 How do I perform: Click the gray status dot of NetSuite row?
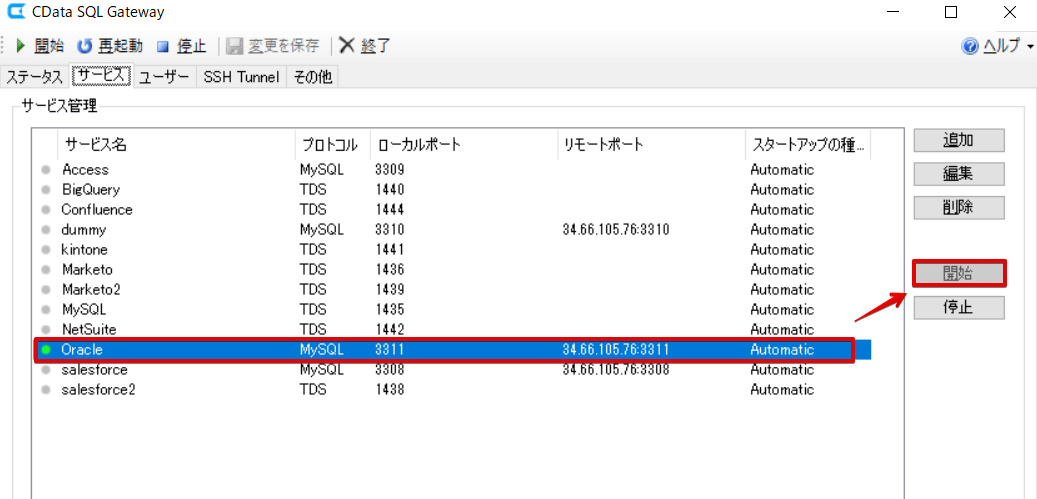click(46, 329)
